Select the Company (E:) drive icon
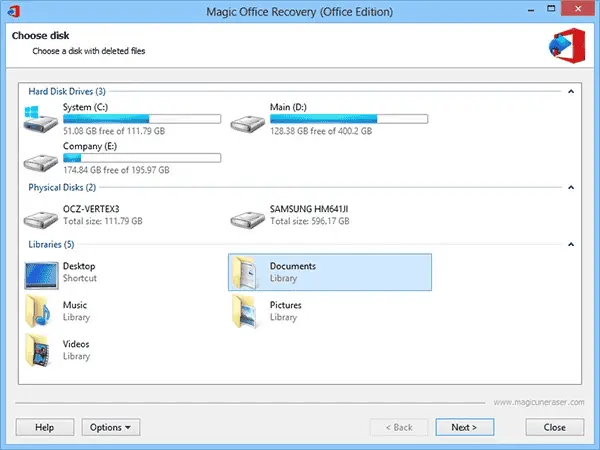Screen dimensions: 600x450 [41, 163]
